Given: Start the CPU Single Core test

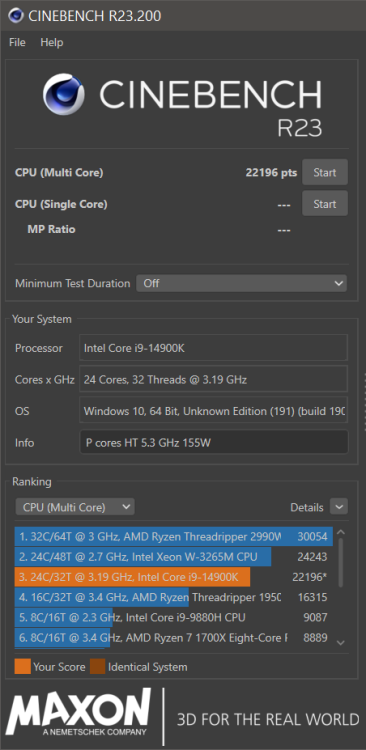Looking at the screenshot, I should [x=325, y=204].
